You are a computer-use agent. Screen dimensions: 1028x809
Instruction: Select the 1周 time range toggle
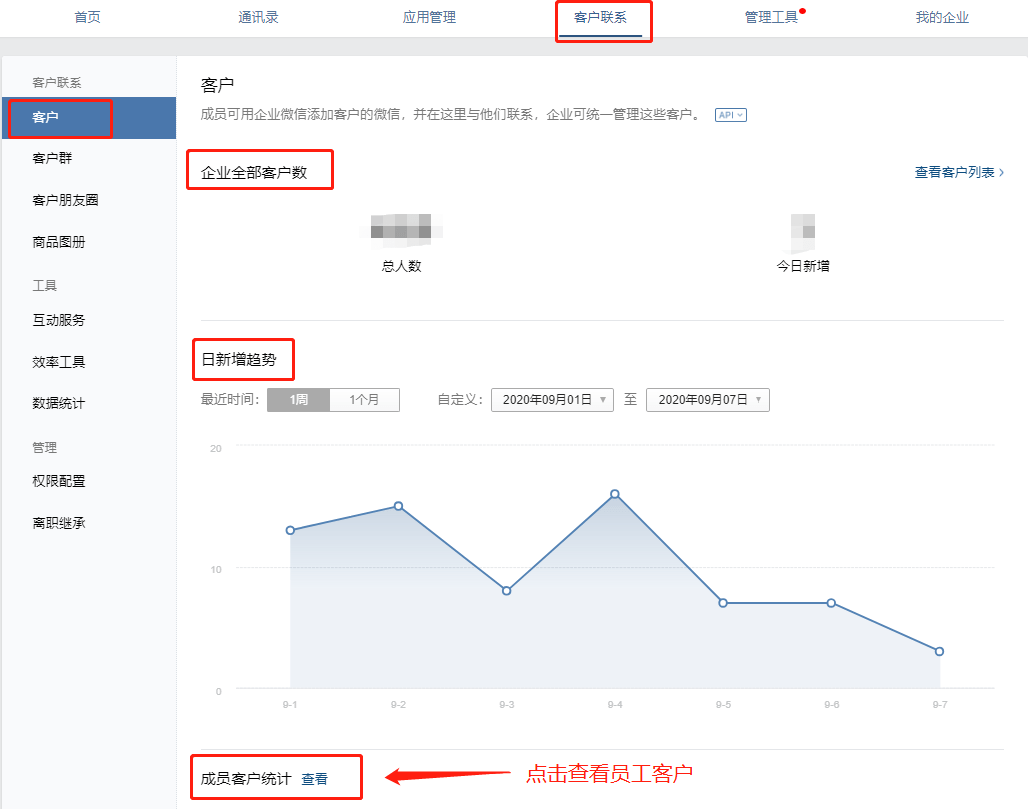tap(298, 400)
